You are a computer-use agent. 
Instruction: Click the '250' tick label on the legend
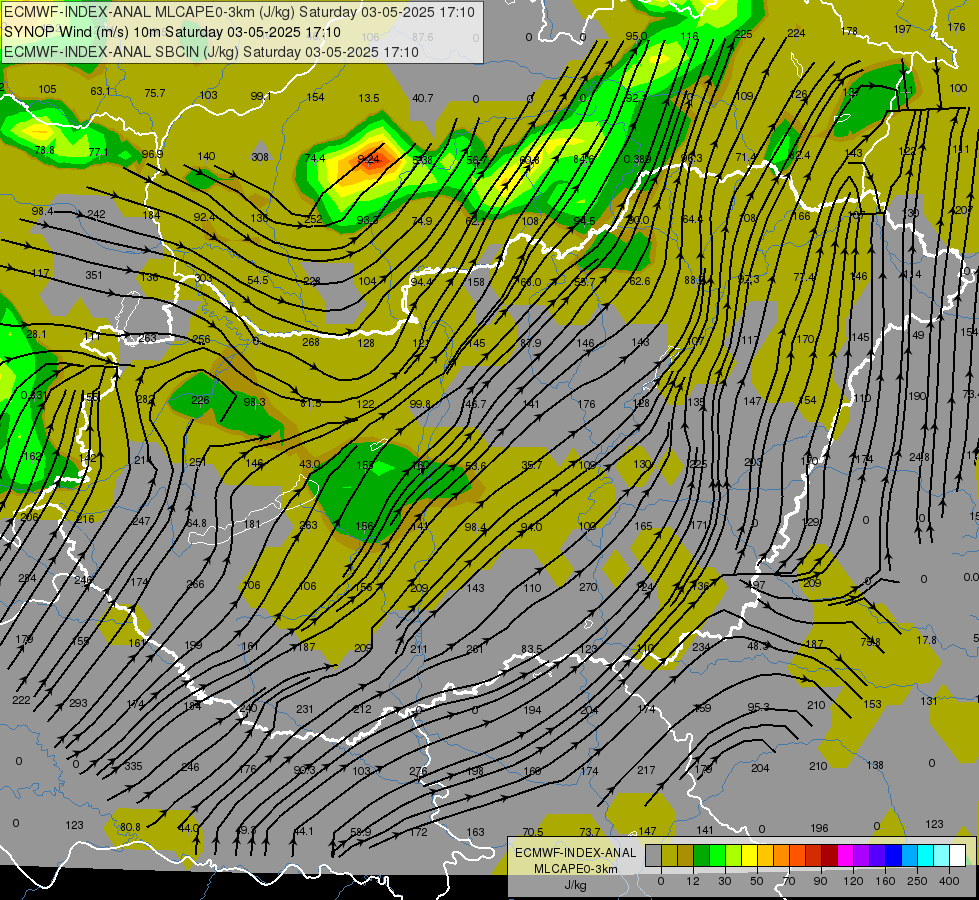(x=917, y=881)
